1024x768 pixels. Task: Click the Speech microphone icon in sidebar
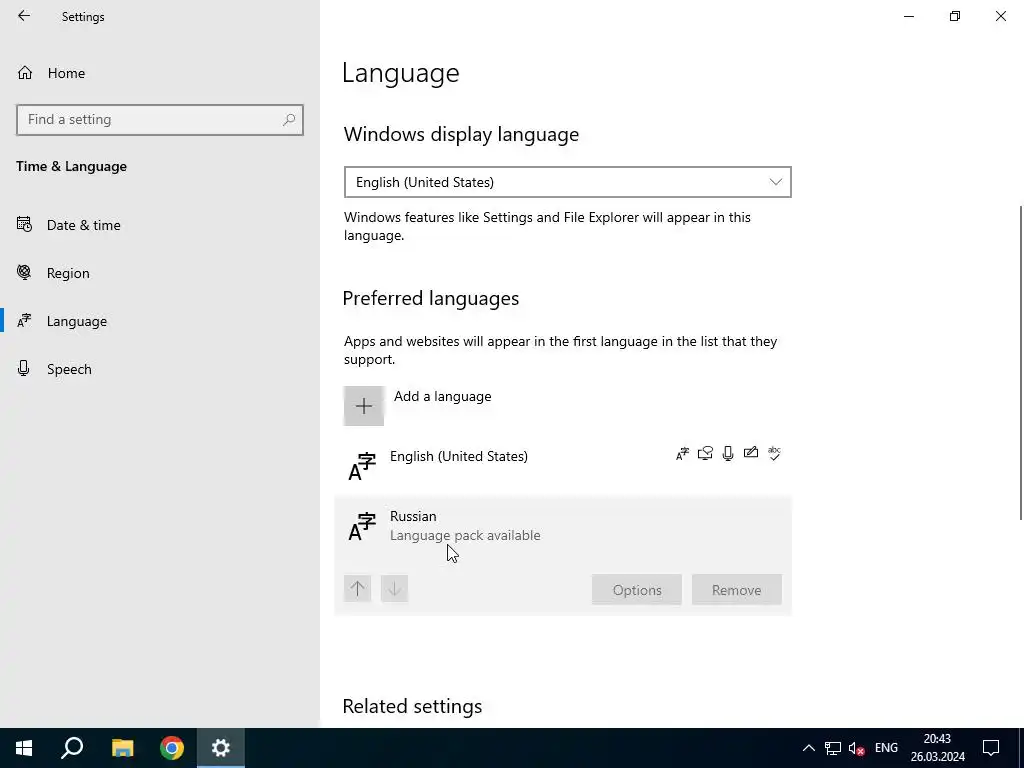[24, 368]
